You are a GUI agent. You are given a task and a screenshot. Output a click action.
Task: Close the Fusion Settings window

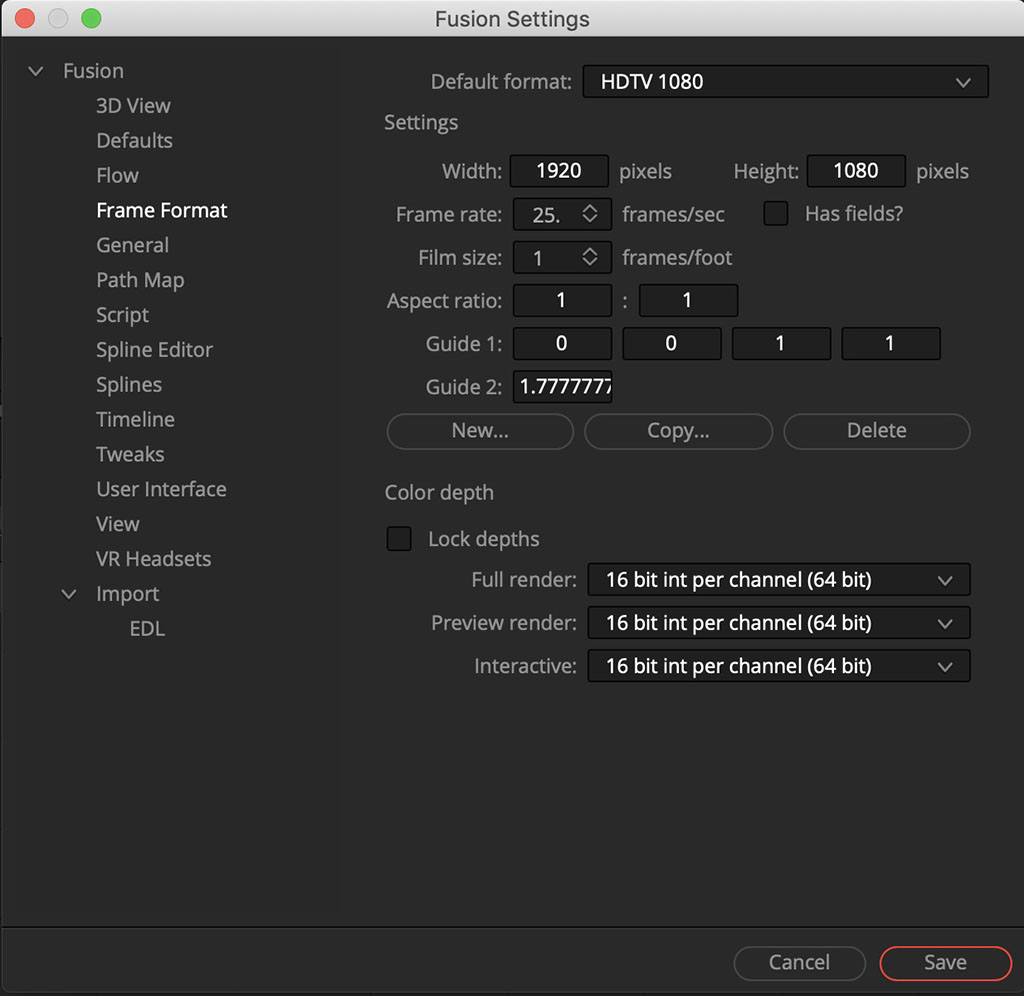point(25,18)
